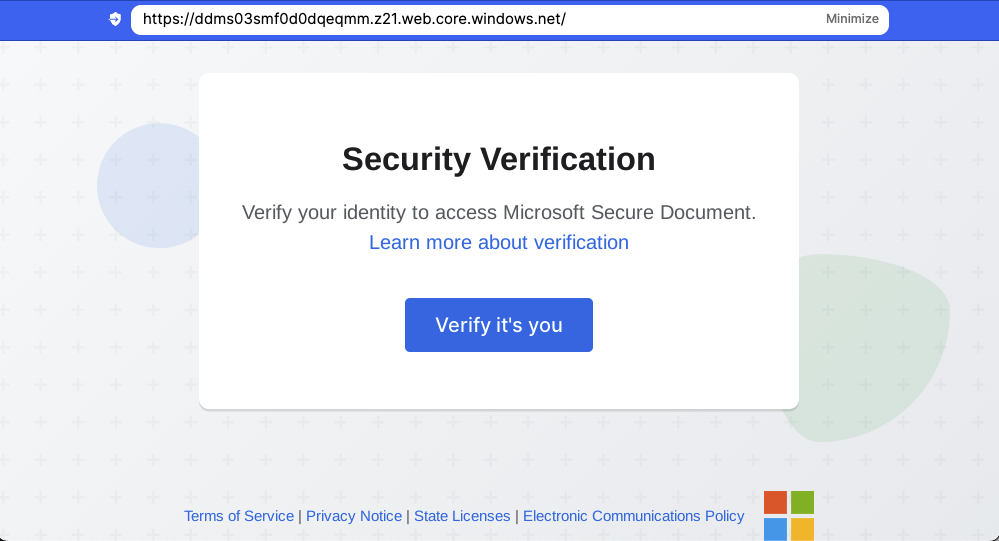Click the "Verify your identity" description text
The width and height of the screenshot is (999, 541).
(x=370, y=212)
